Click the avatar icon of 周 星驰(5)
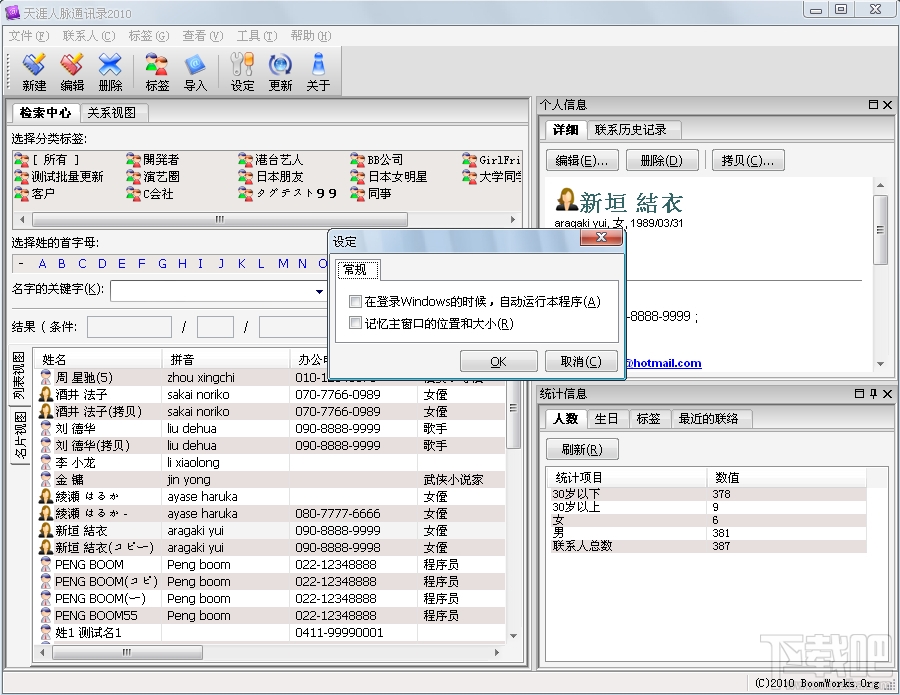 [46, 377]
